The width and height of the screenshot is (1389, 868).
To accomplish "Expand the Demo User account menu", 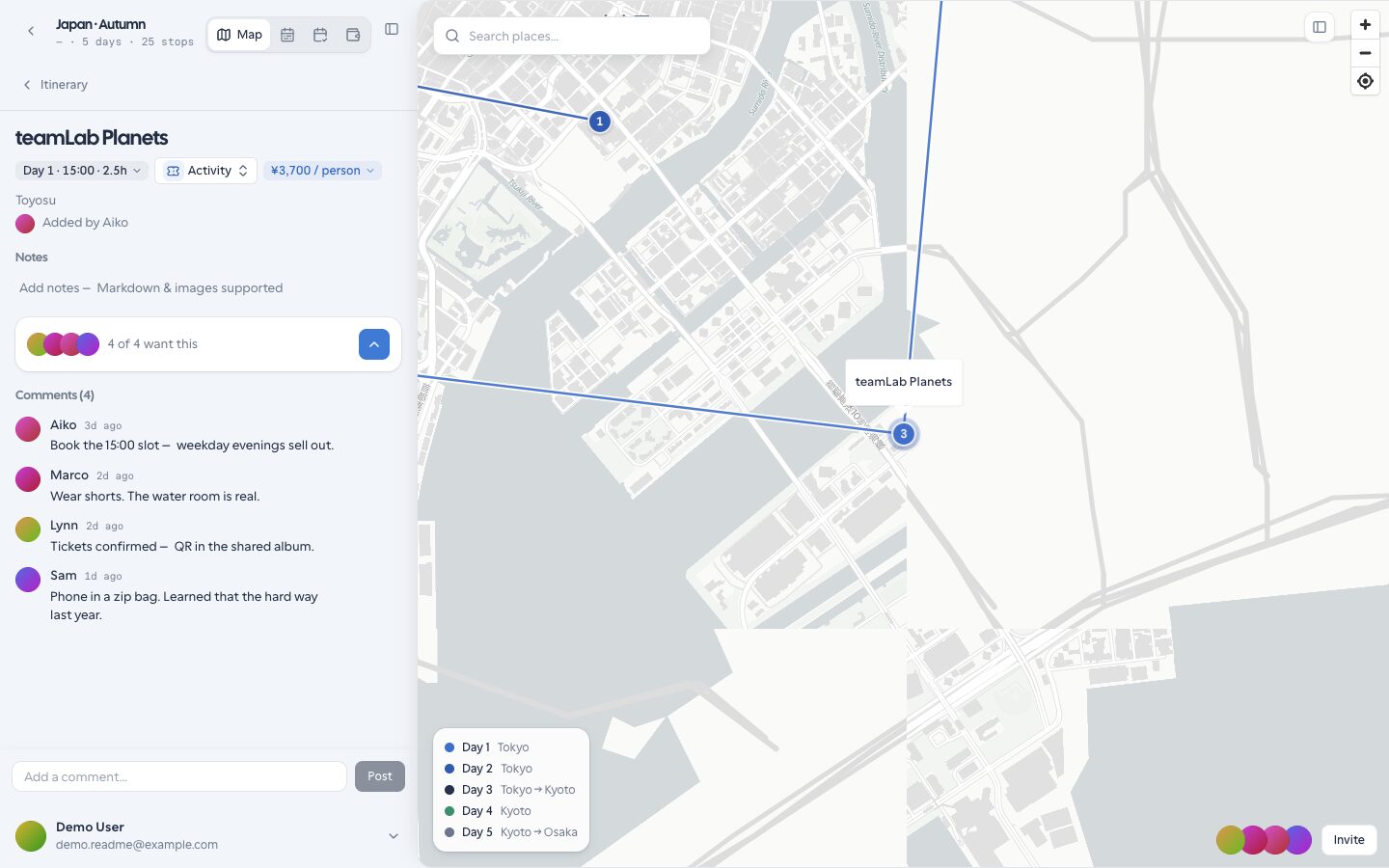I will [394, 836].
